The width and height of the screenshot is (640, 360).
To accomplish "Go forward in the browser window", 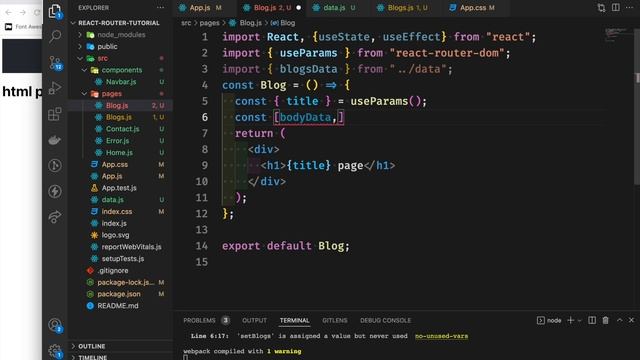I will 23,12.
